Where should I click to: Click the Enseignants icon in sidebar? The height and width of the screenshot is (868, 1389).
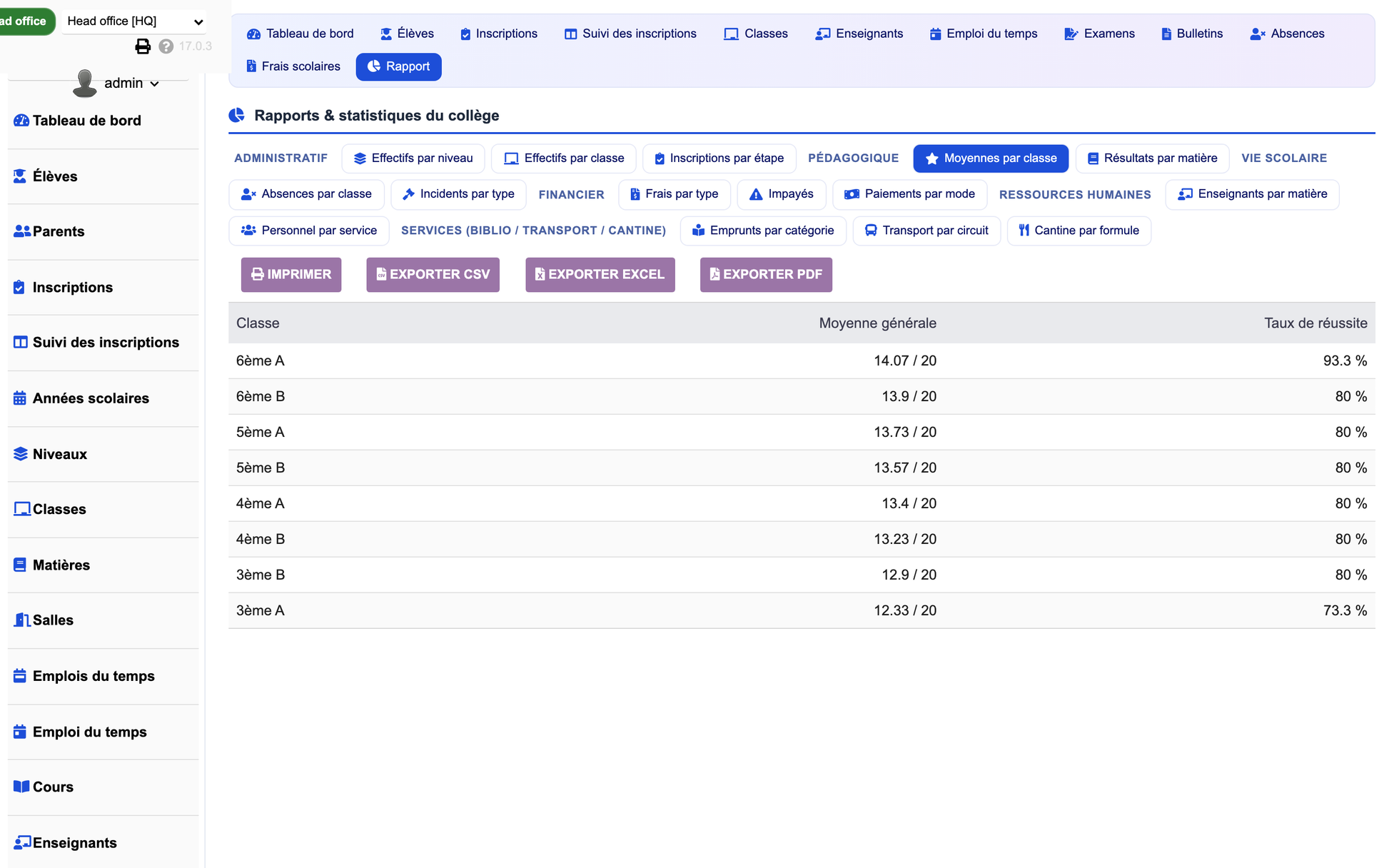[22, 843]
